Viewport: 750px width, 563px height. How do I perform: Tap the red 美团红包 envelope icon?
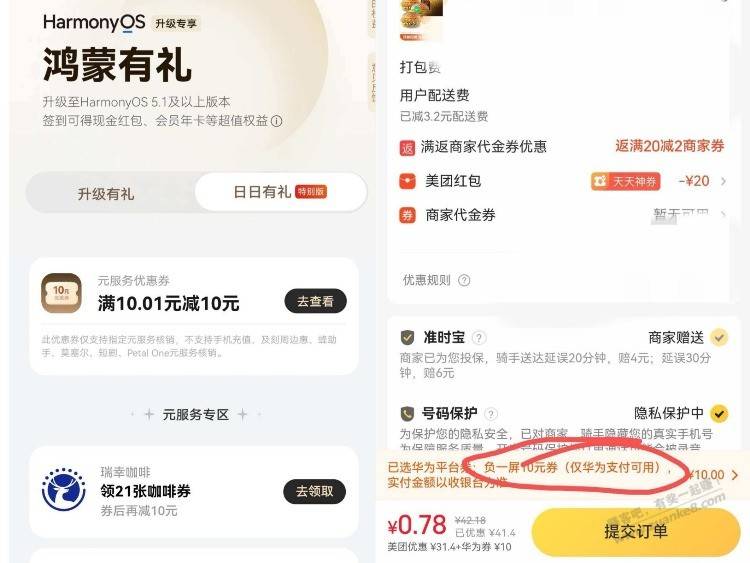click(408, 181)
